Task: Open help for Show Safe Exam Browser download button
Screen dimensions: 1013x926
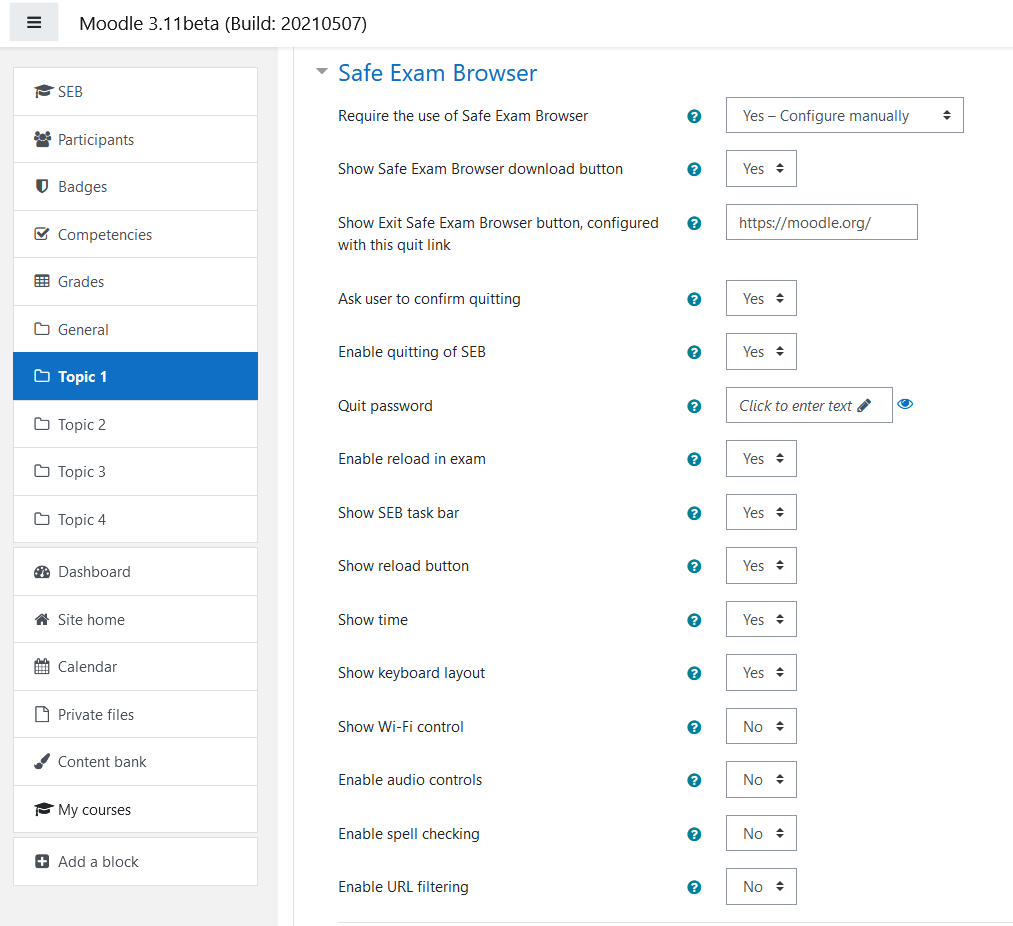Action: (x=694, y=169)
